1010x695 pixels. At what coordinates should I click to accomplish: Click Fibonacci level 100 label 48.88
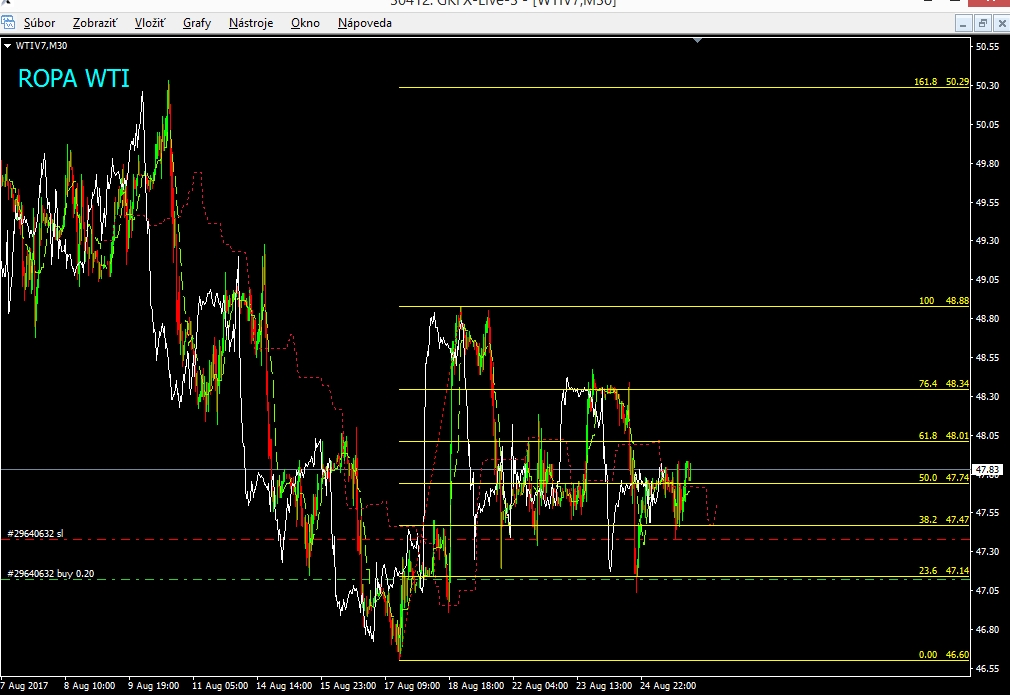(944, 301)
